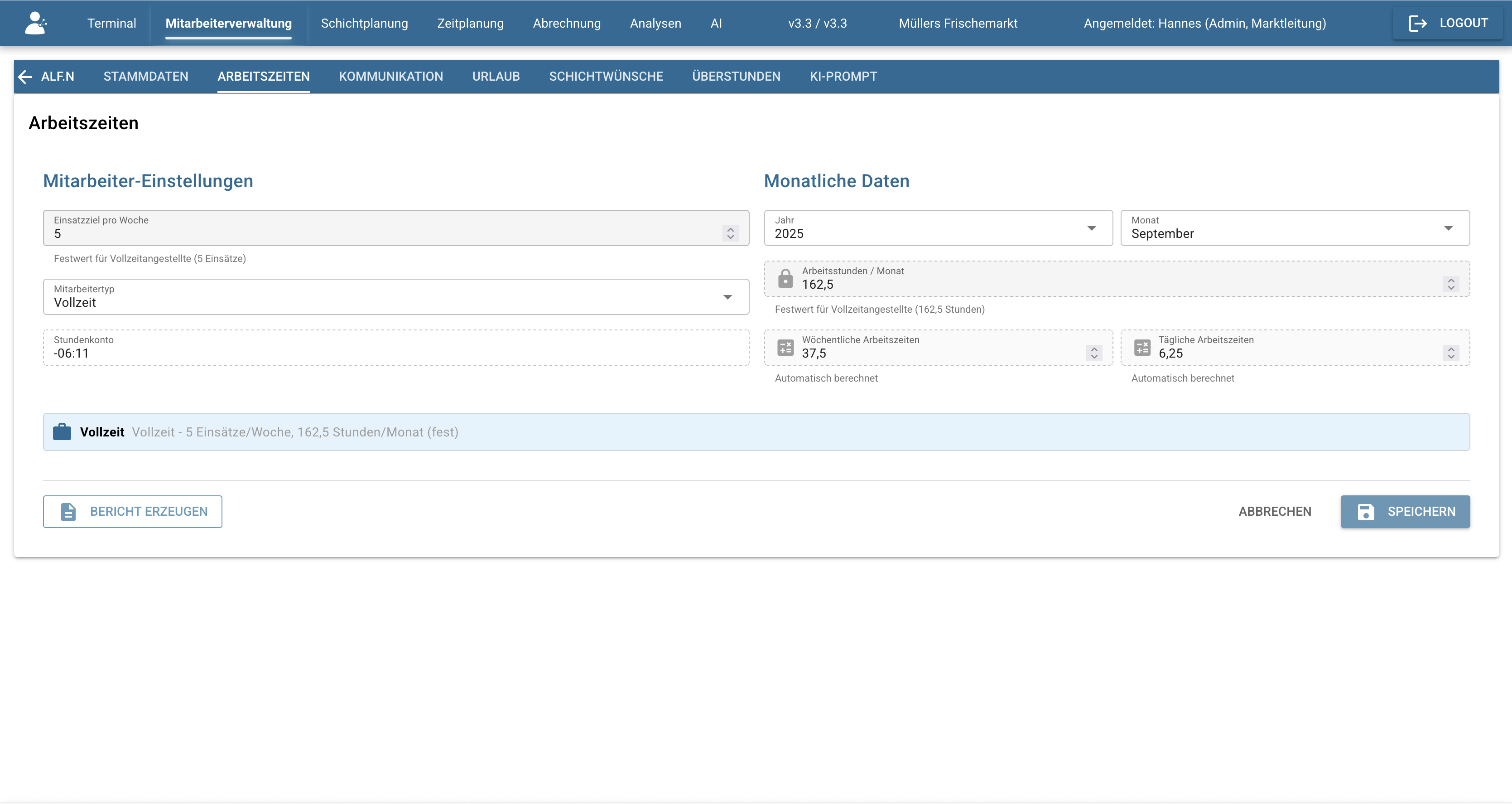1512x804 pixels.
Task: Open the Jahr dropdown showing 2025
Action: click(x=1091, y=228)
